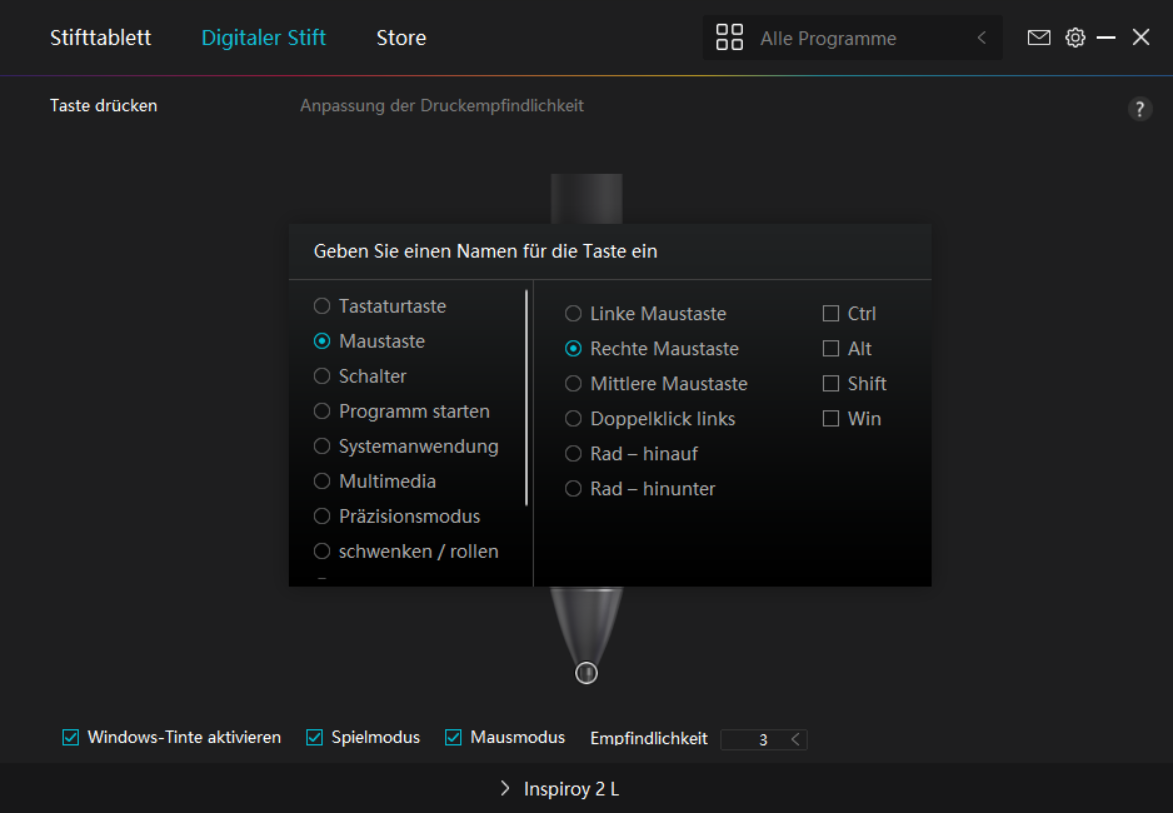Toggle the Windows-Tinte aktivieren checkbox
Image resolution: width=1173 pixels, height=813 pixels.
pos(71,738)
